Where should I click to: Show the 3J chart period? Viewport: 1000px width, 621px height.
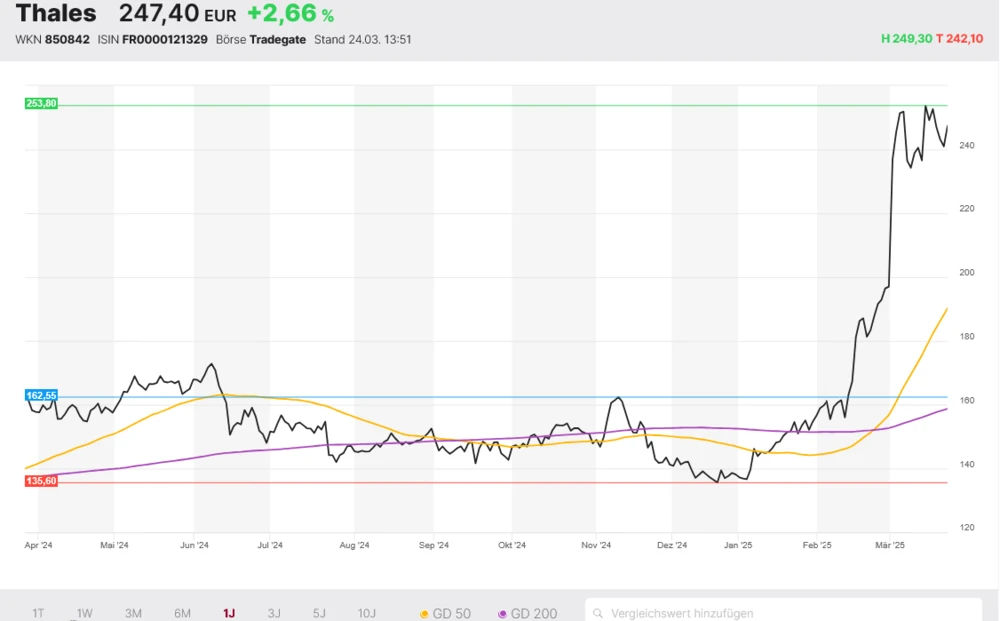(274, 613)
